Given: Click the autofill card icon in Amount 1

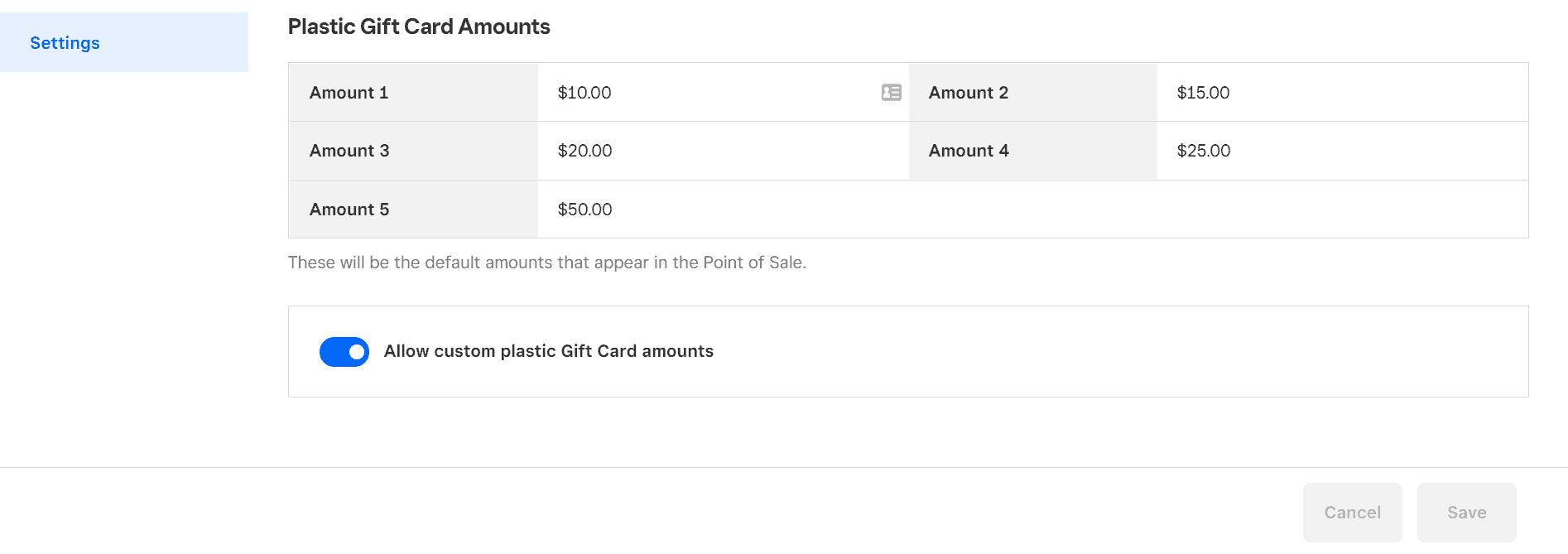Looking at the screenshot, I should tap(891, 93).
